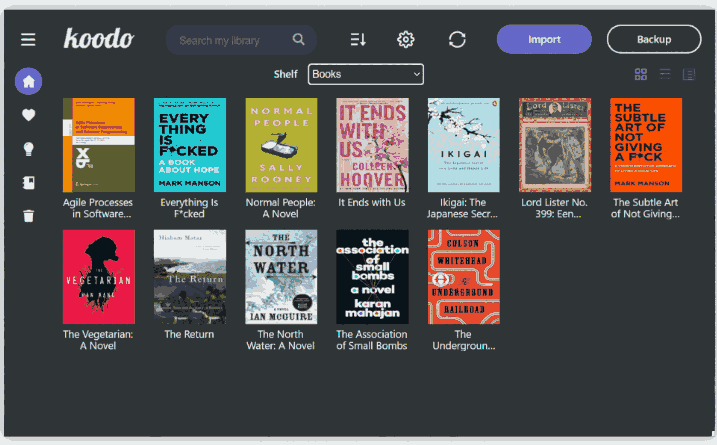Open The Return book cover

[190, 277]
